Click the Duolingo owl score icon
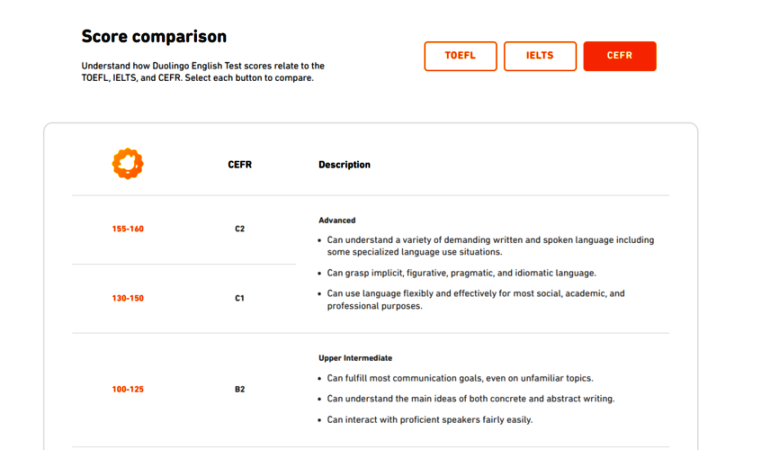This screenshot has height=450, width=761. 127,164
